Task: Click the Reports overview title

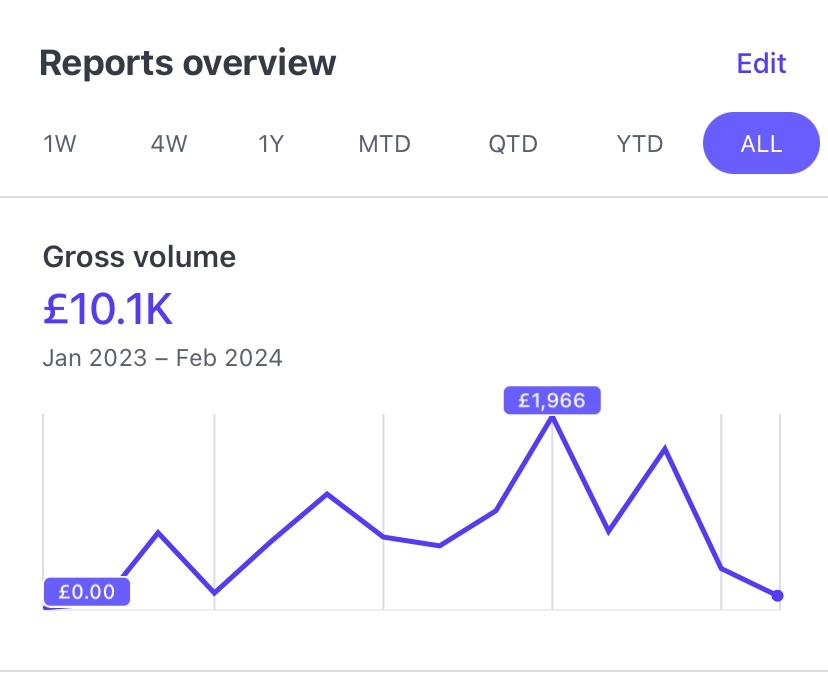Action: point(187,63)
